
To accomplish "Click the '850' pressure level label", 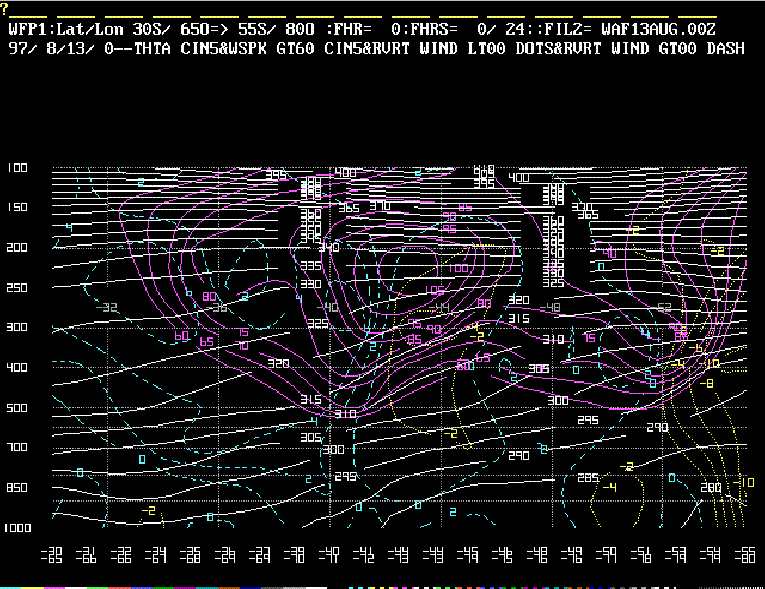I will click(17, 487).
